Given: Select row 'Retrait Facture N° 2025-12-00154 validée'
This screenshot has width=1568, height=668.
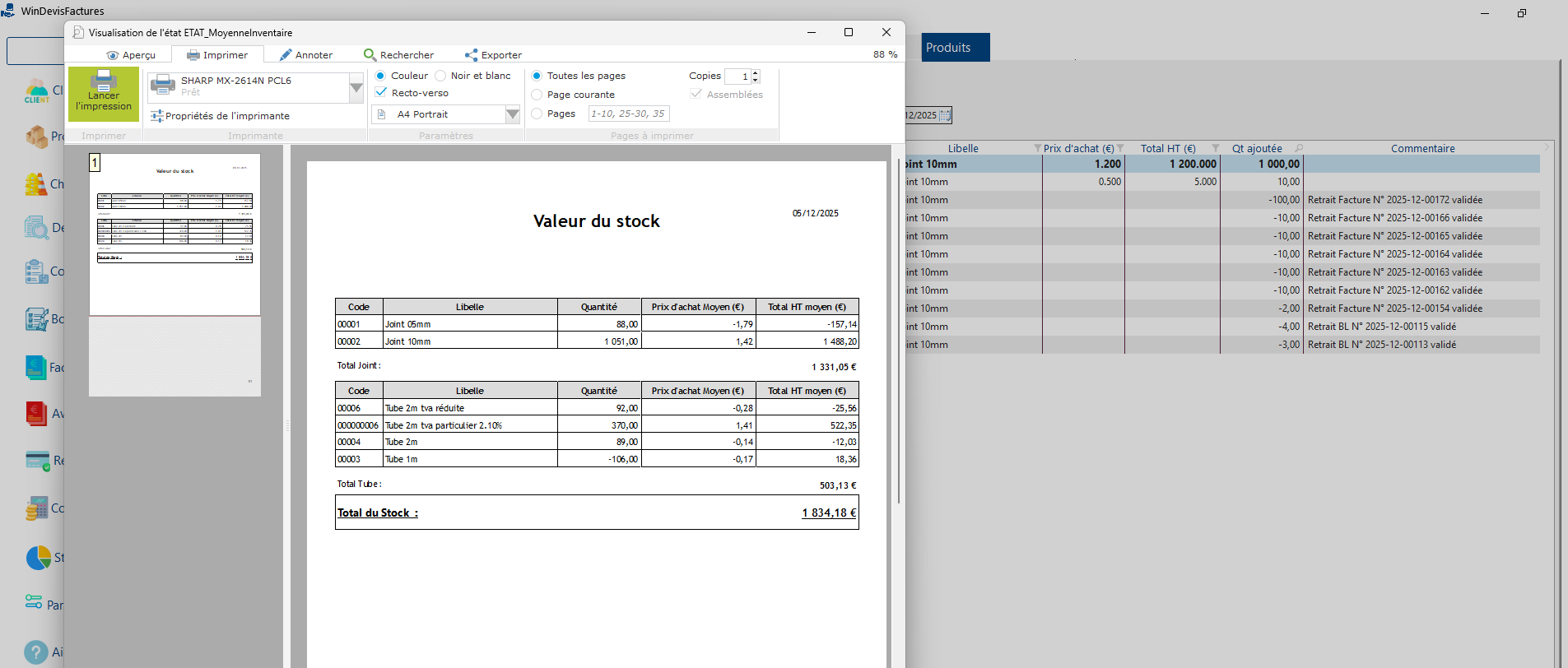Looking at the screenshot, I should pyautogui.click(x=1222, y=308).
